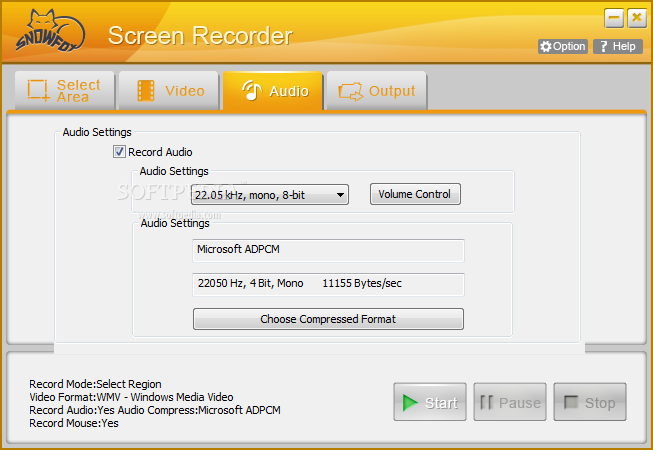Close the Screen Recorder window

pos(637,18)
